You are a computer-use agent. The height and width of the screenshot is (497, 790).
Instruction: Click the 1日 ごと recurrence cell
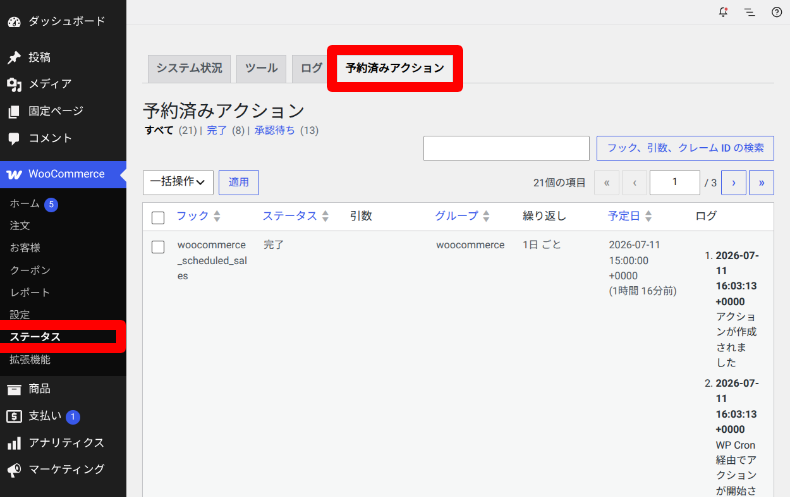click(x=542, y=245)
